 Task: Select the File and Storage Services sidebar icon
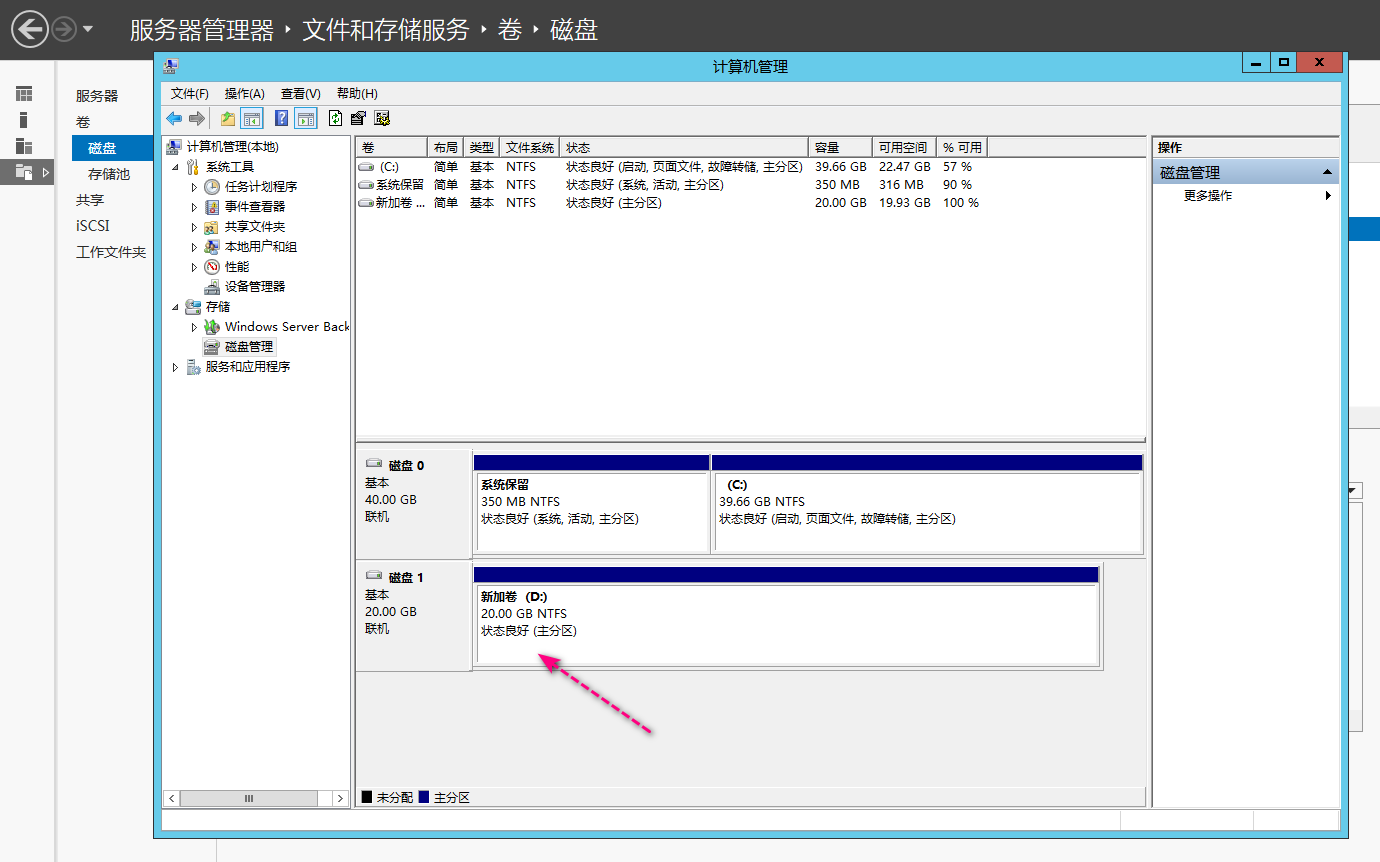coord(24,172)
